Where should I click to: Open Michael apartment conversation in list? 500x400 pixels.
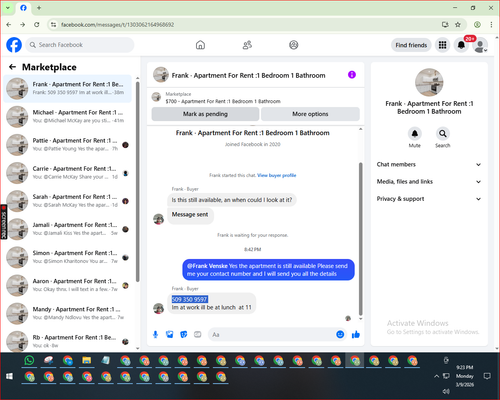click(68, 117)
